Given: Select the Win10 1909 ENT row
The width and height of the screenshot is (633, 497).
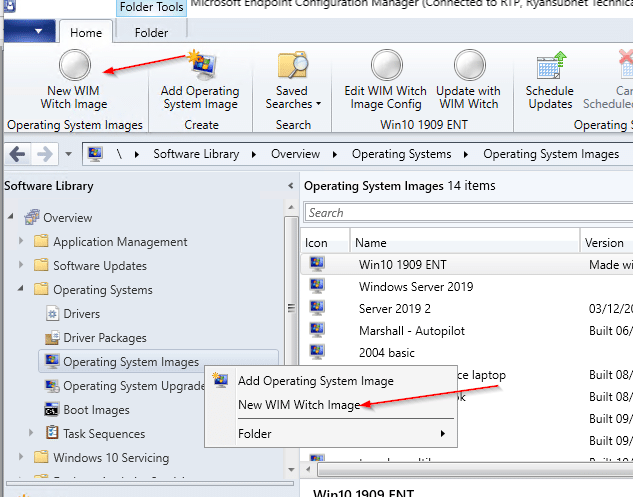Looking at the screenshot, I should pos(467,264).
